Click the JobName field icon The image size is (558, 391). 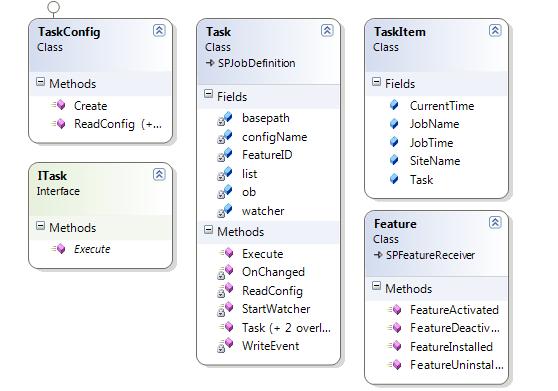coord(394,123)
